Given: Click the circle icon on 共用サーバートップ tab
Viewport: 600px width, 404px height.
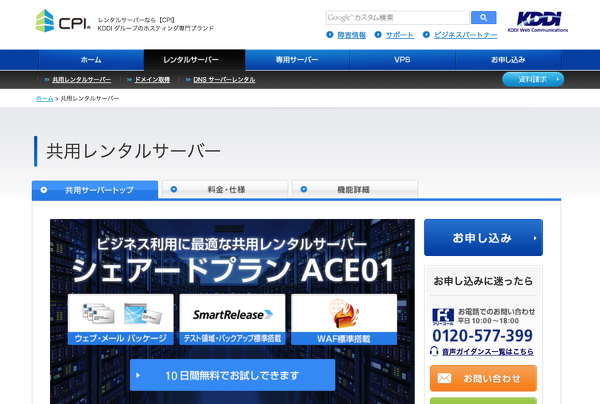Looking at the screenshot, I should [44, 190].
